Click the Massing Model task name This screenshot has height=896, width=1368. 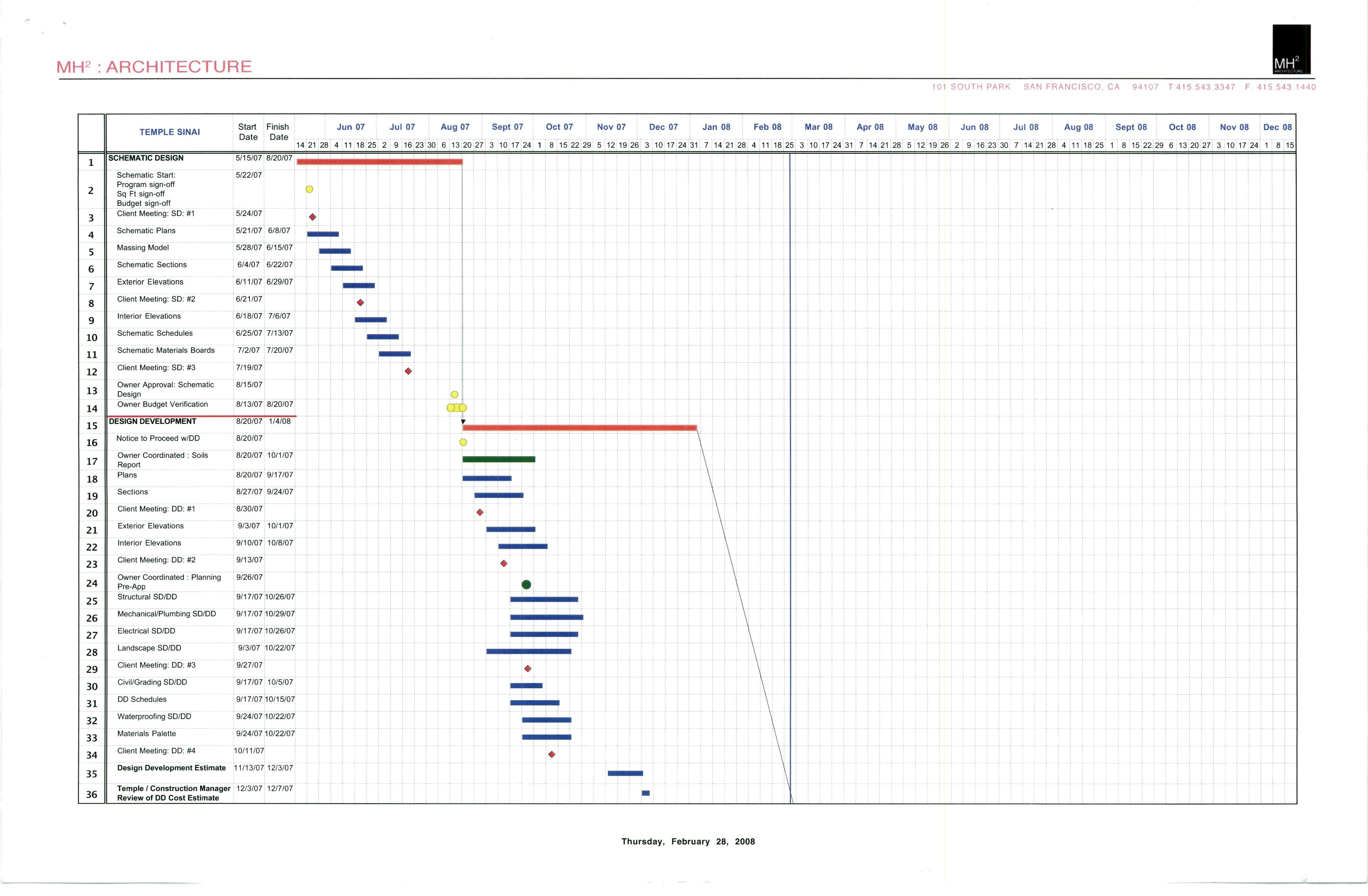[x=143, y=248]
